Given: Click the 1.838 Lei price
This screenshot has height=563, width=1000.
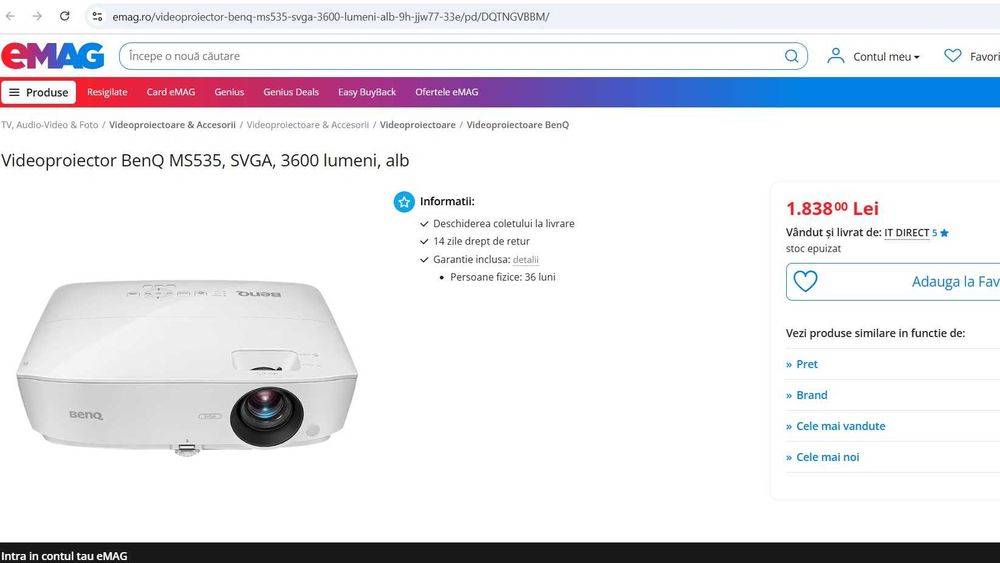Looking at the screenshot, I should [x=832, y=208].
